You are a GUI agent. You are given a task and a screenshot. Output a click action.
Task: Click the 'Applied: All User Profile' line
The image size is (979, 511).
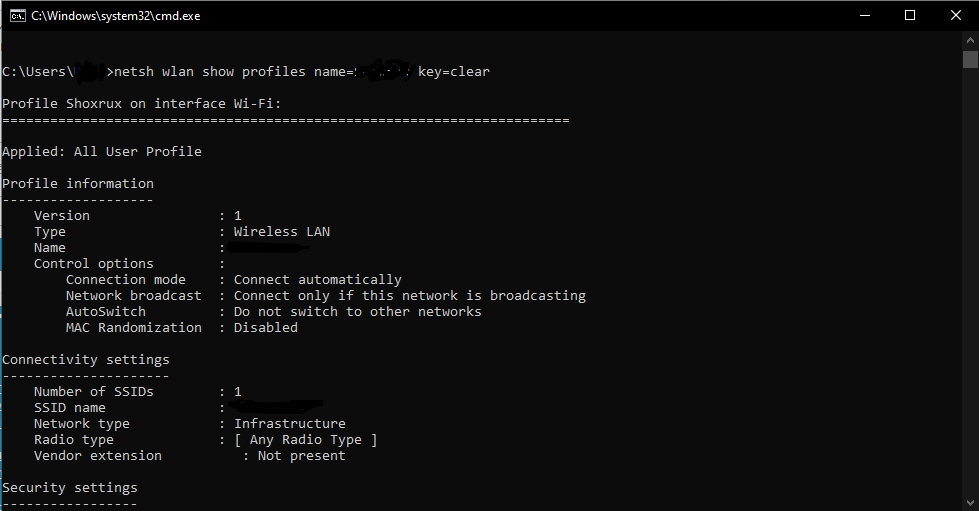[x=102, y=152]
